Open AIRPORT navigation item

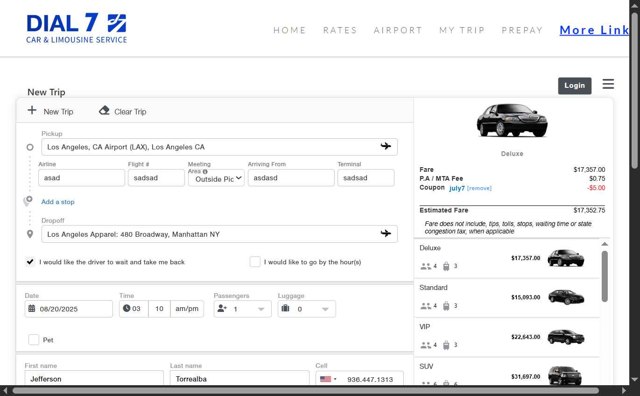(x=398, y=30)
